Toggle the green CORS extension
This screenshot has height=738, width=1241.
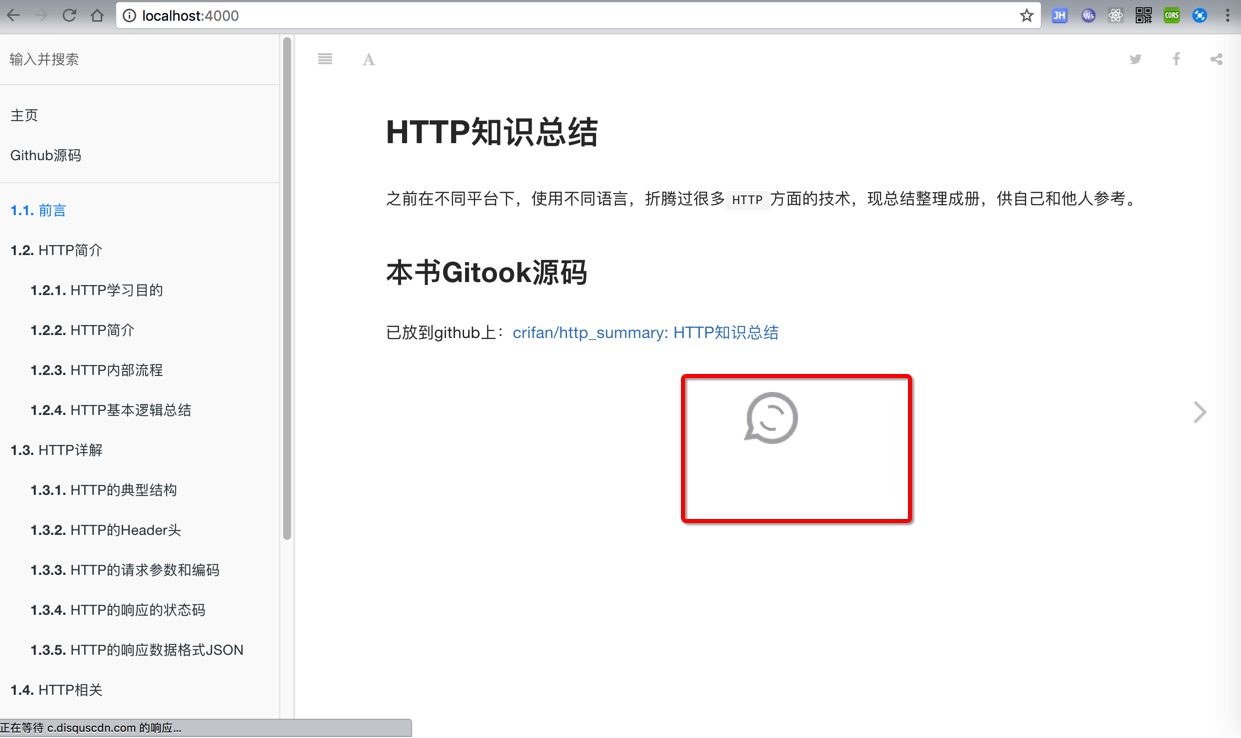(1172, 15)
